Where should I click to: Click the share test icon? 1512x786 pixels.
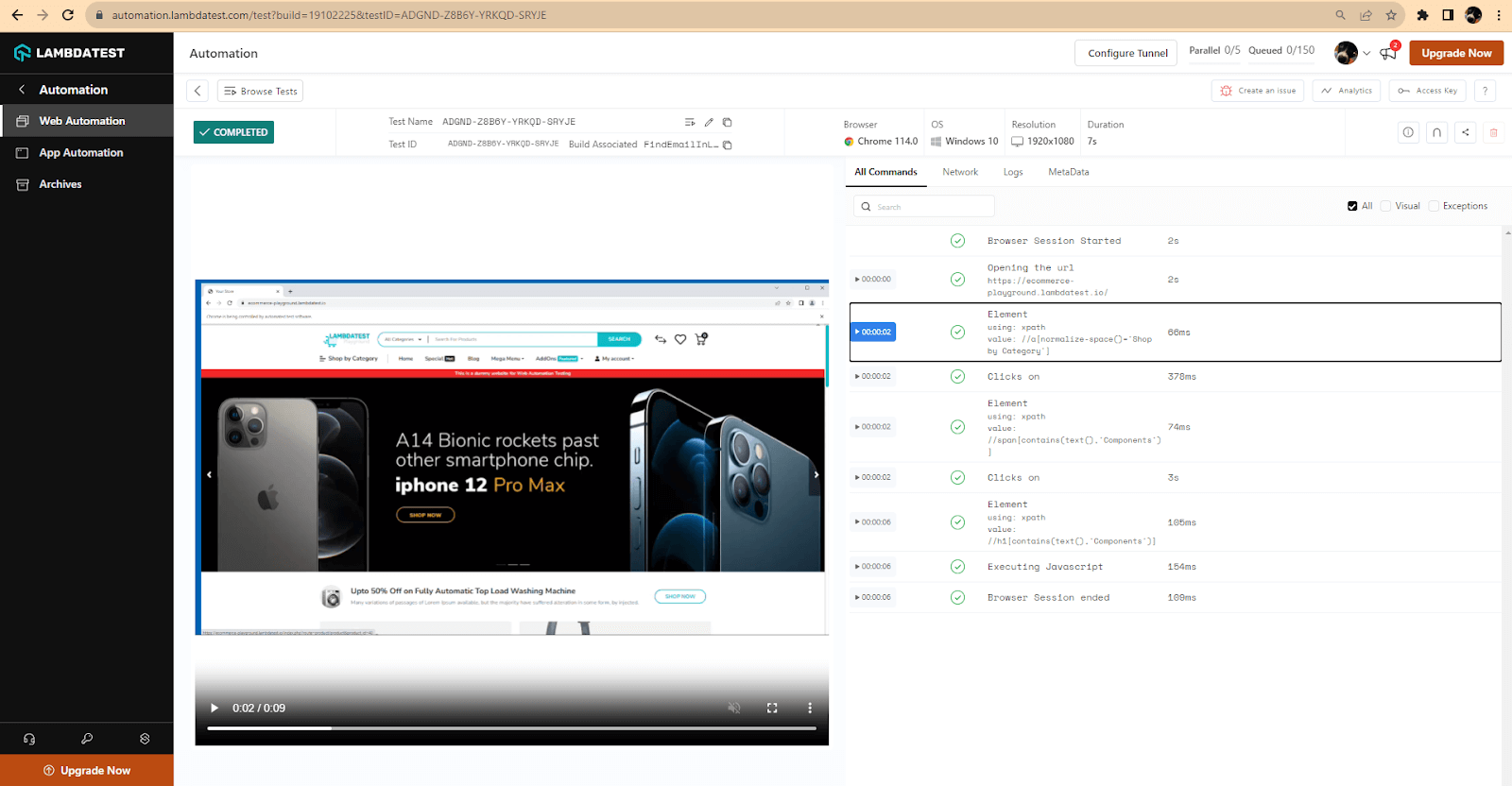[1465, 132]
